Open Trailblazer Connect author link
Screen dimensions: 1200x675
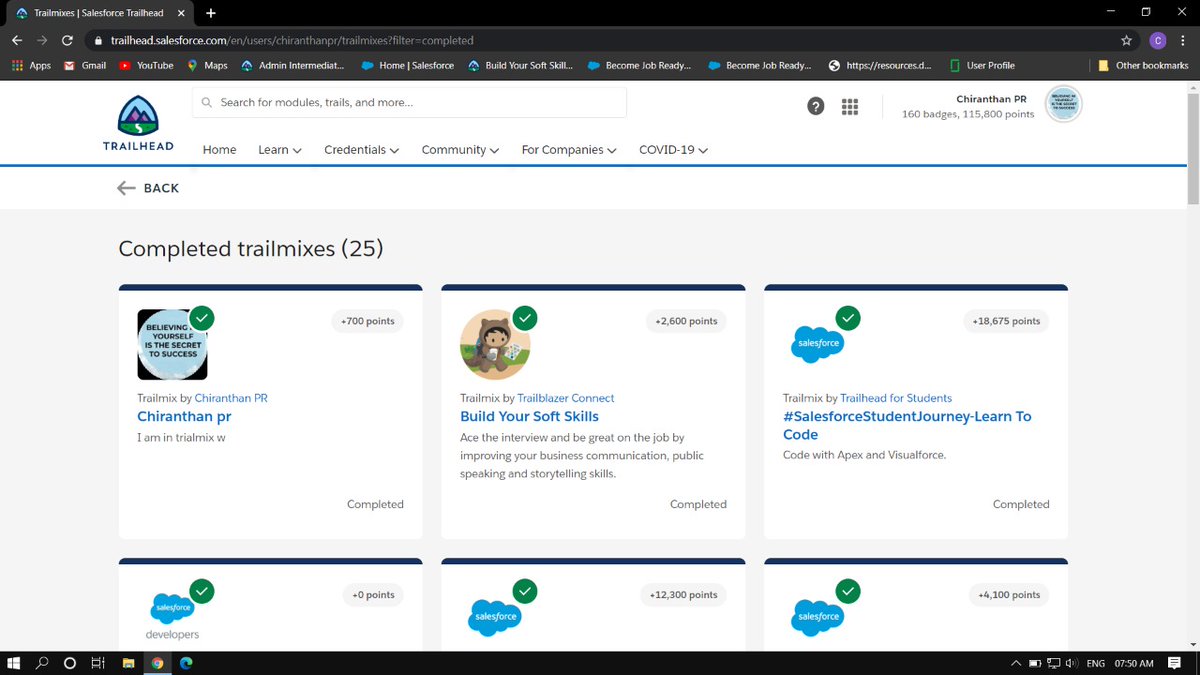point(566,398)
